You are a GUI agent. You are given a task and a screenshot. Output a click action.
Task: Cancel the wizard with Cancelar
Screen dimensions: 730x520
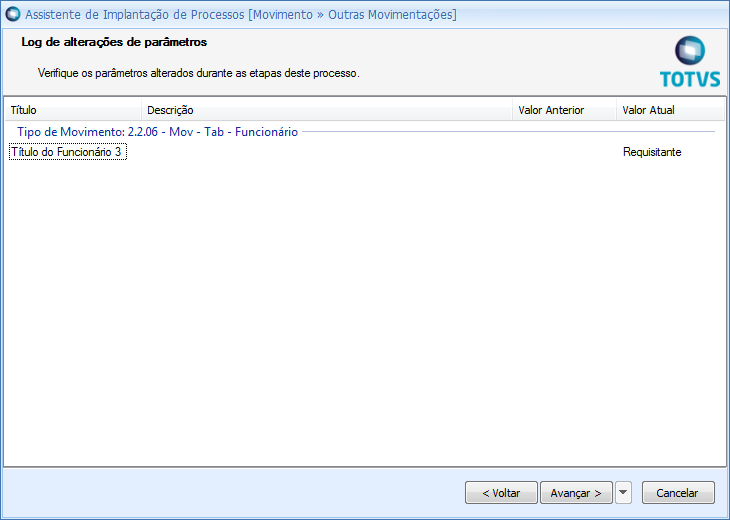[678, 493]
